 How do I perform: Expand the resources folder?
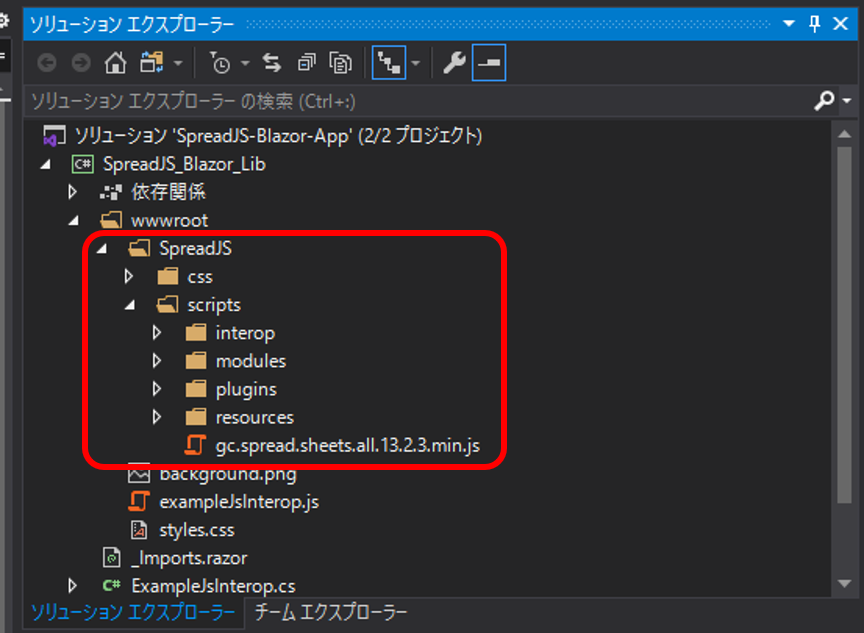click(x=156, y=417)
